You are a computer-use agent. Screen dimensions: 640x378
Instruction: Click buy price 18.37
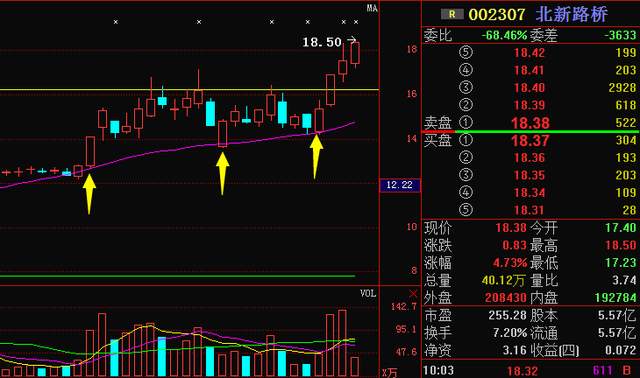tap(530, 141)
